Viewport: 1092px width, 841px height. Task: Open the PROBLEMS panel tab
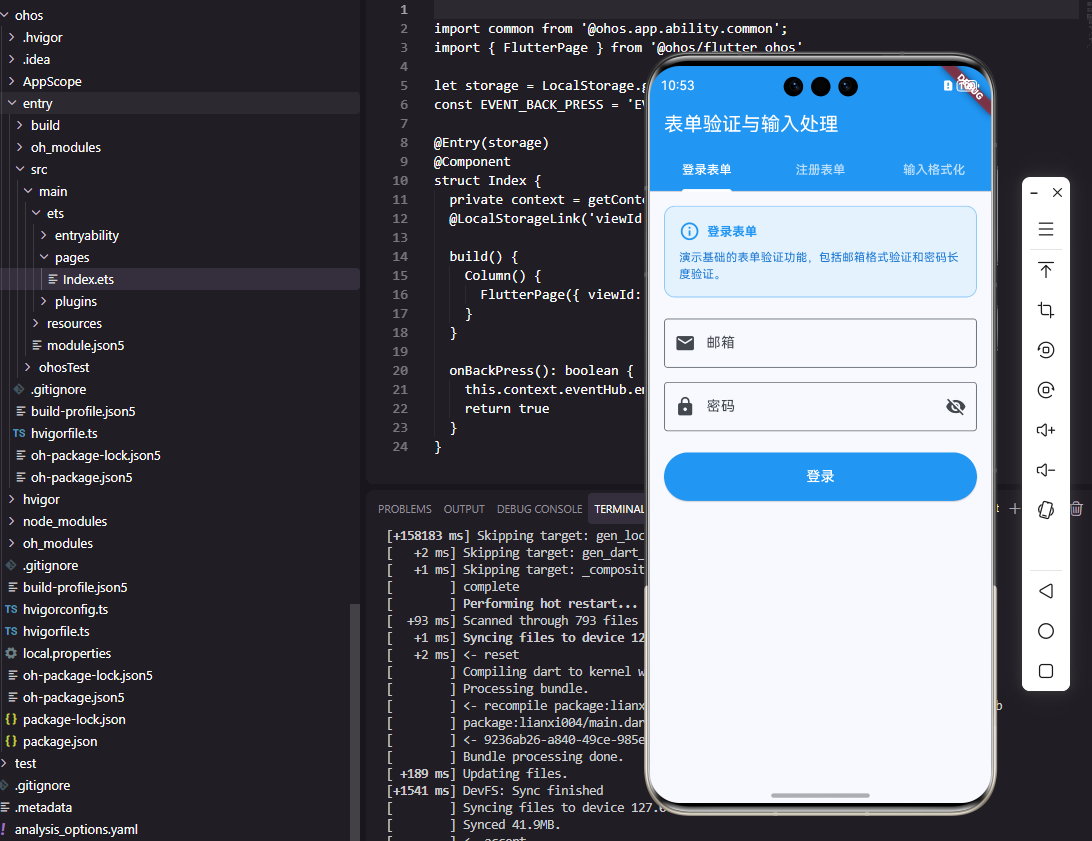pos(405,509)
